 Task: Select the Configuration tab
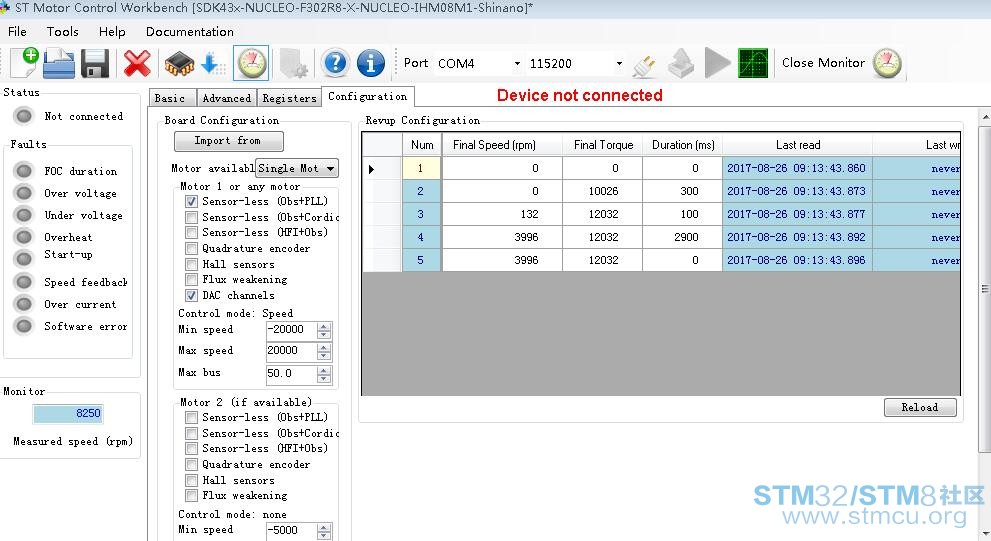tap(368, 96)
